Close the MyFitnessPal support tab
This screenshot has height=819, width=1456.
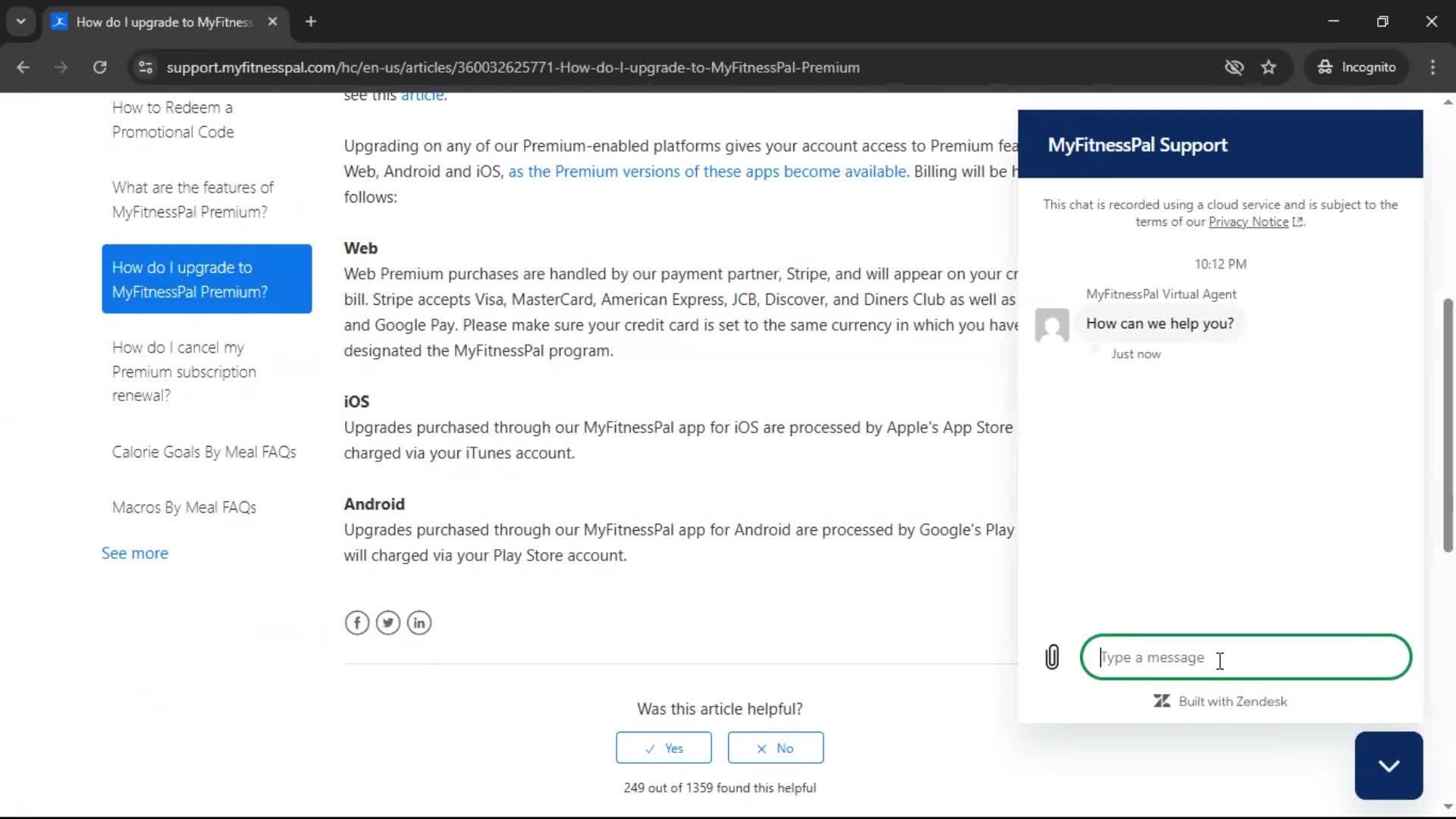point(273,22)
